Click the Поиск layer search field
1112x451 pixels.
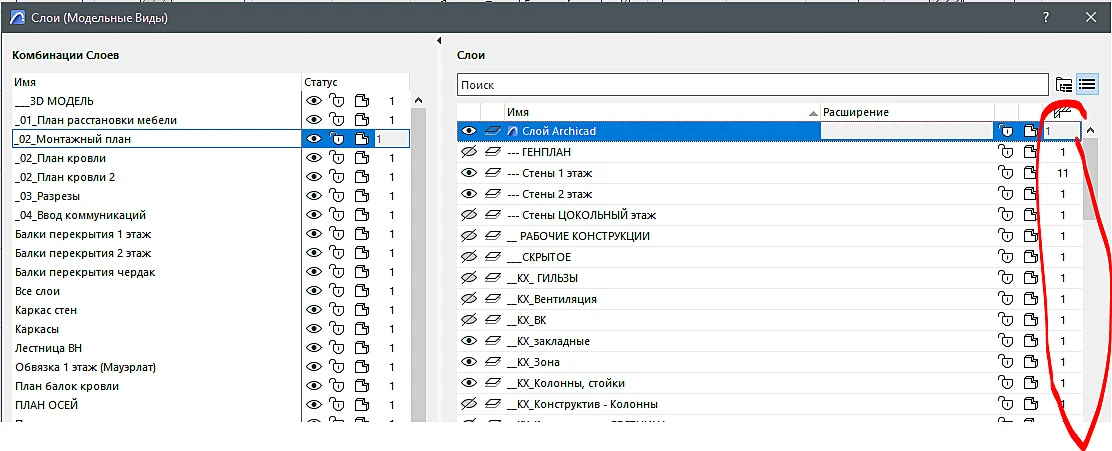753,85
